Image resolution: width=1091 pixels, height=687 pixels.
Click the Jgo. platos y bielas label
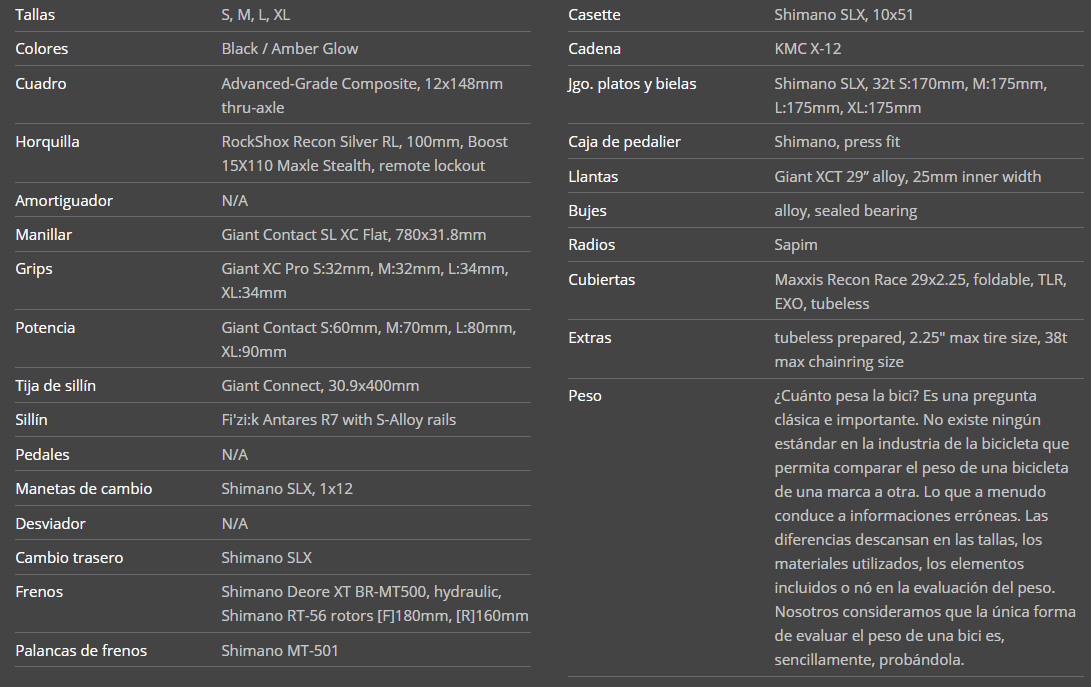(x=632, y=84)
